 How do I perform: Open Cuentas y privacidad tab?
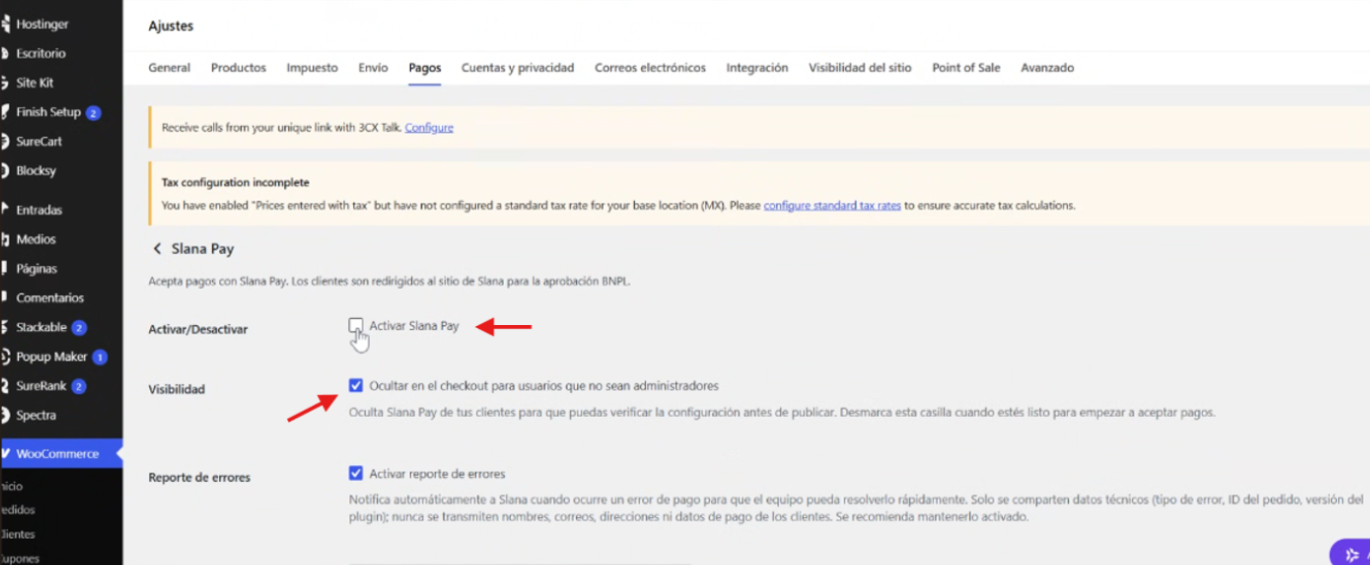click(517, 68)
